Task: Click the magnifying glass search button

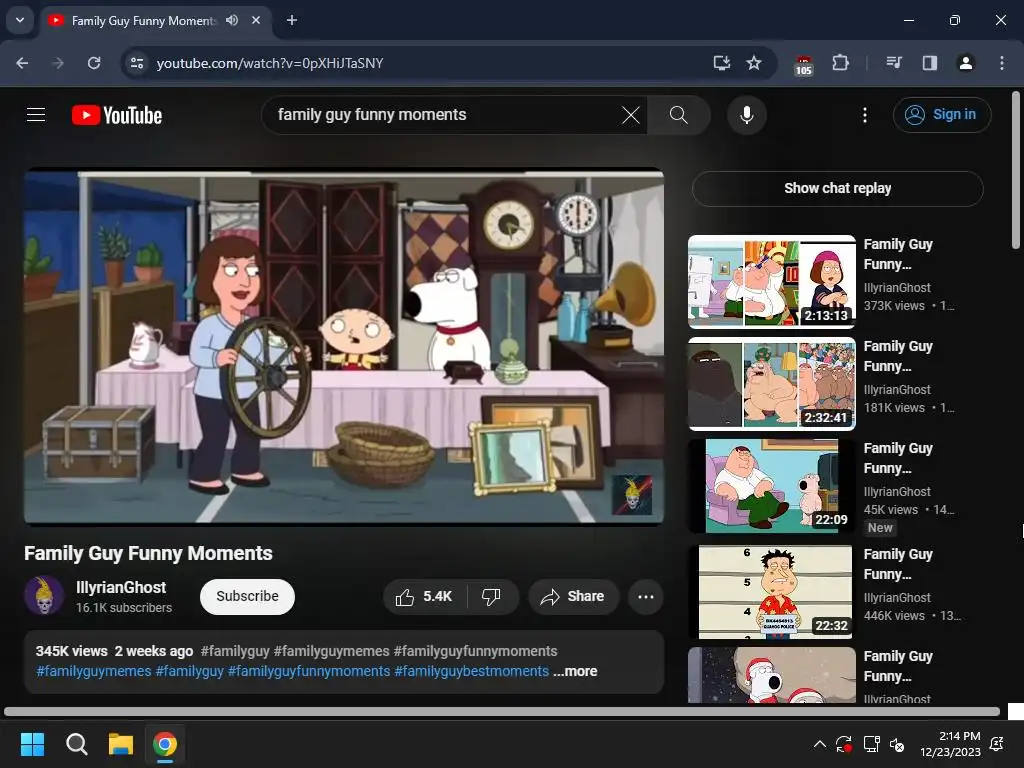Action: point(679,115)
